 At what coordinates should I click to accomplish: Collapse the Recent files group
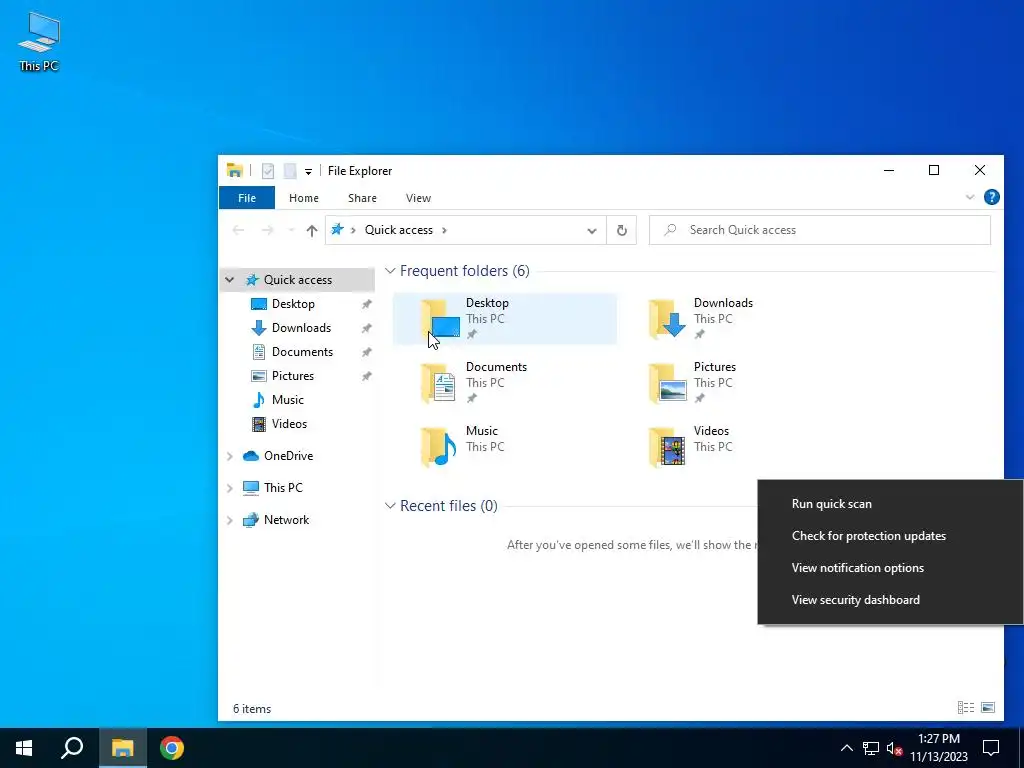[x=390, y=505]
